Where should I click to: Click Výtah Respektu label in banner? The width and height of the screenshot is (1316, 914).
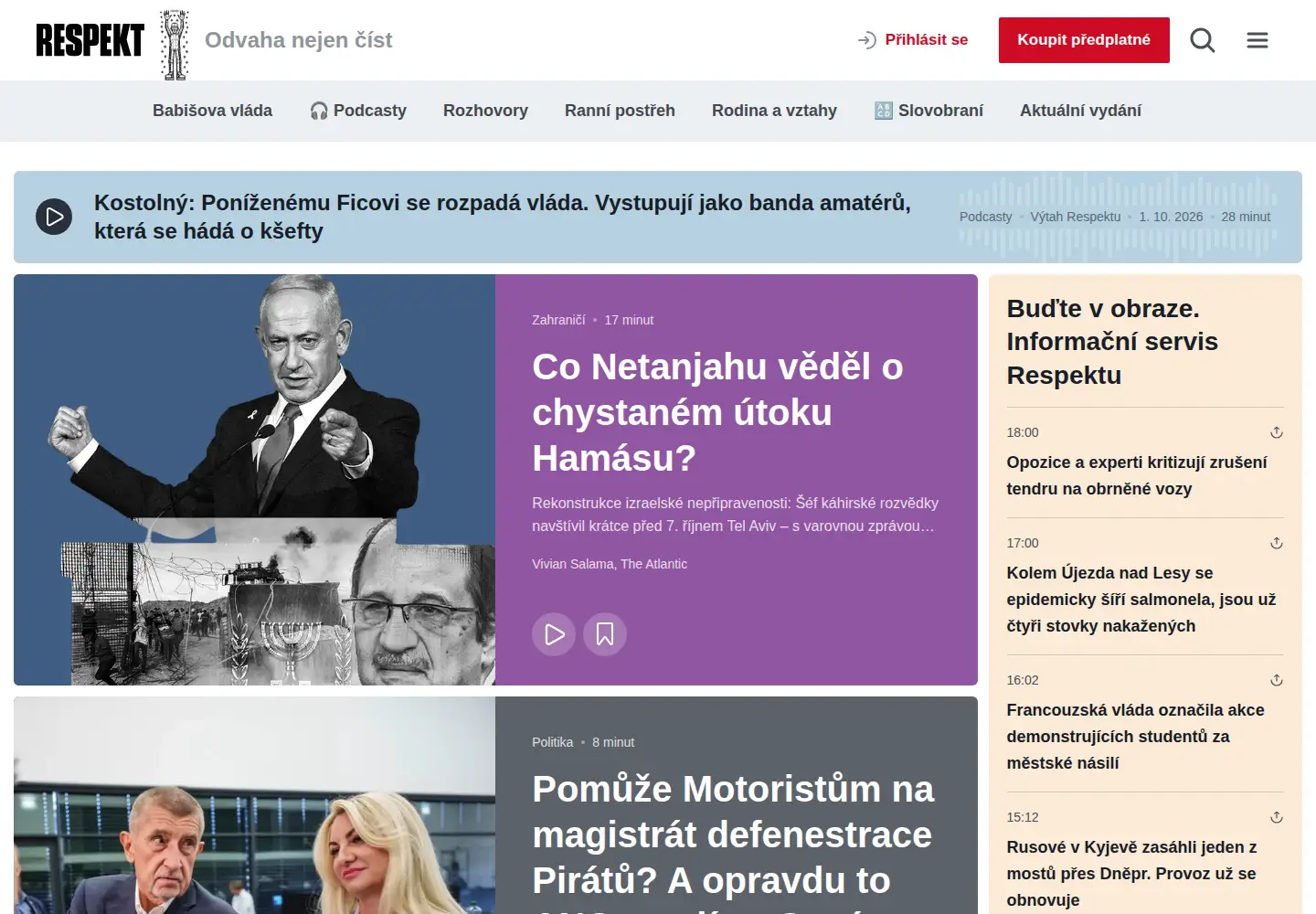point(1075,217)
